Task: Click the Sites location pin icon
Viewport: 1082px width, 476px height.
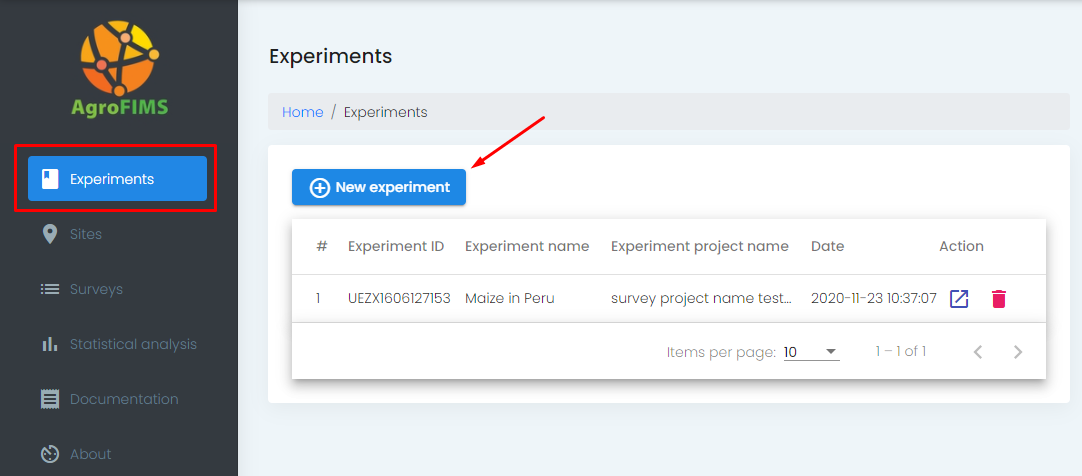Action: pyautogui.click(x=50, y=234)
